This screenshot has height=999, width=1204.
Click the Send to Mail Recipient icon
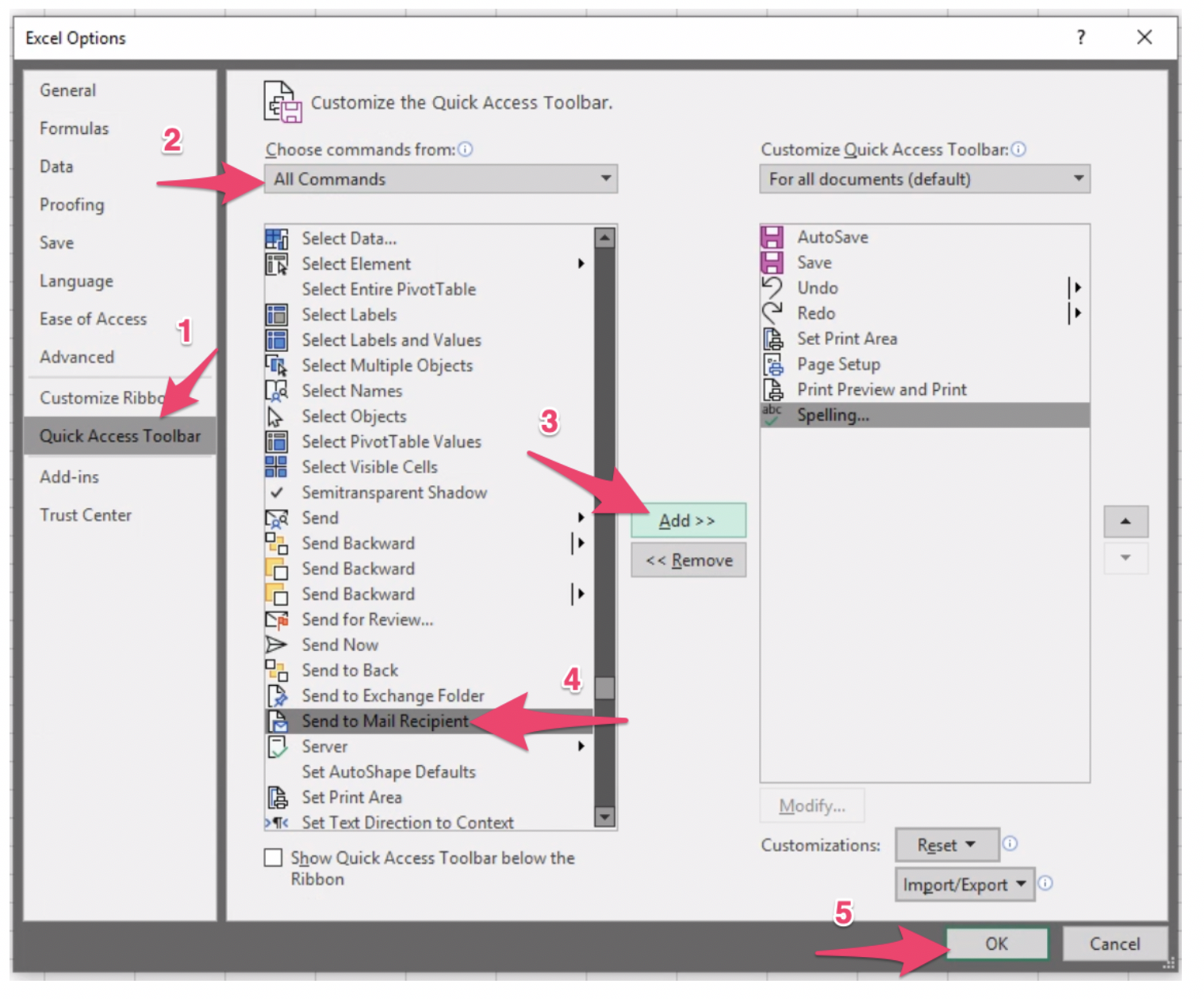[276, 721]
